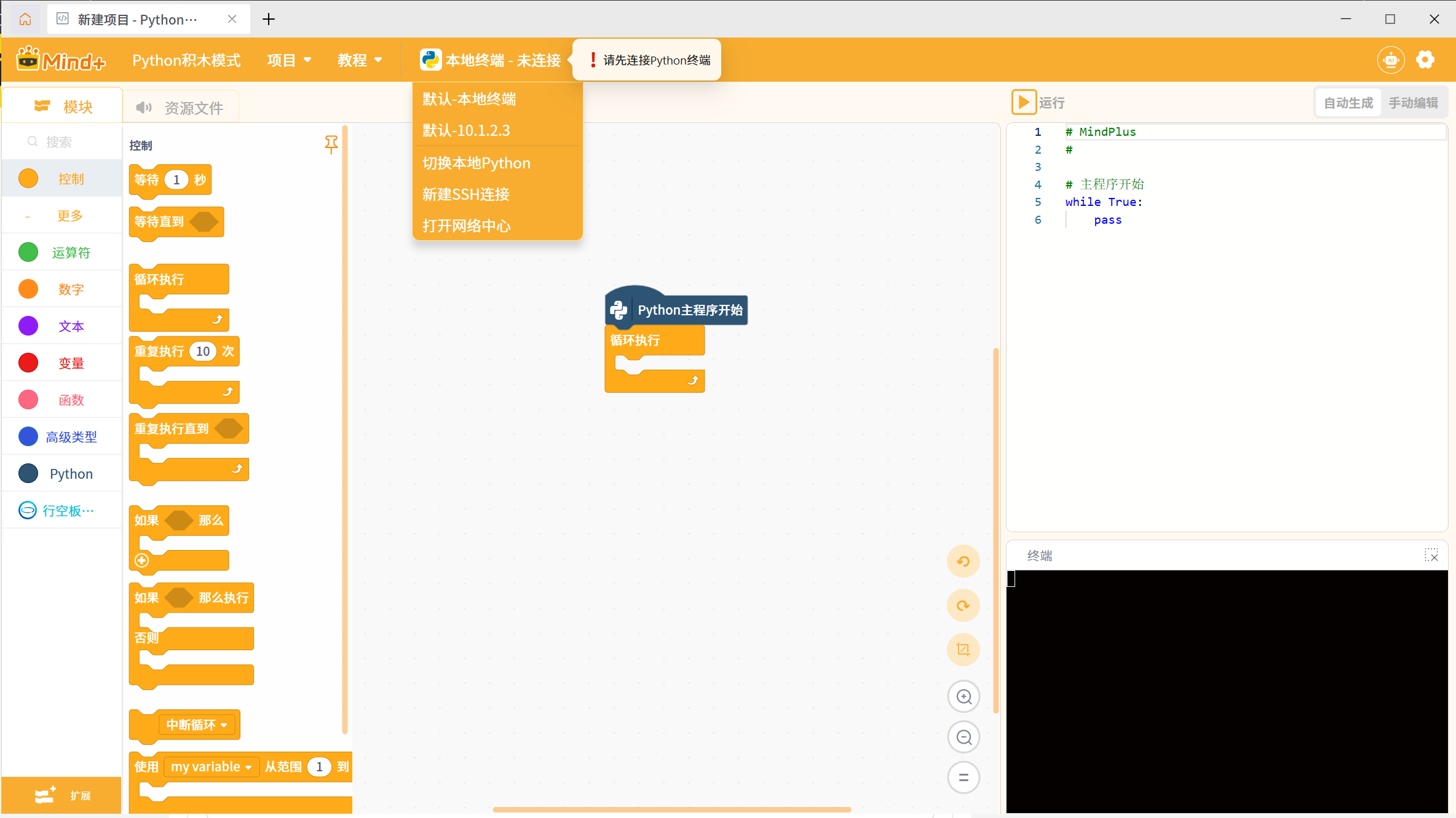Image resolution: width=1456 pixels, height=818 pixels.
Task: Clear terminal with corner icon
Action: pos(1431,556)
